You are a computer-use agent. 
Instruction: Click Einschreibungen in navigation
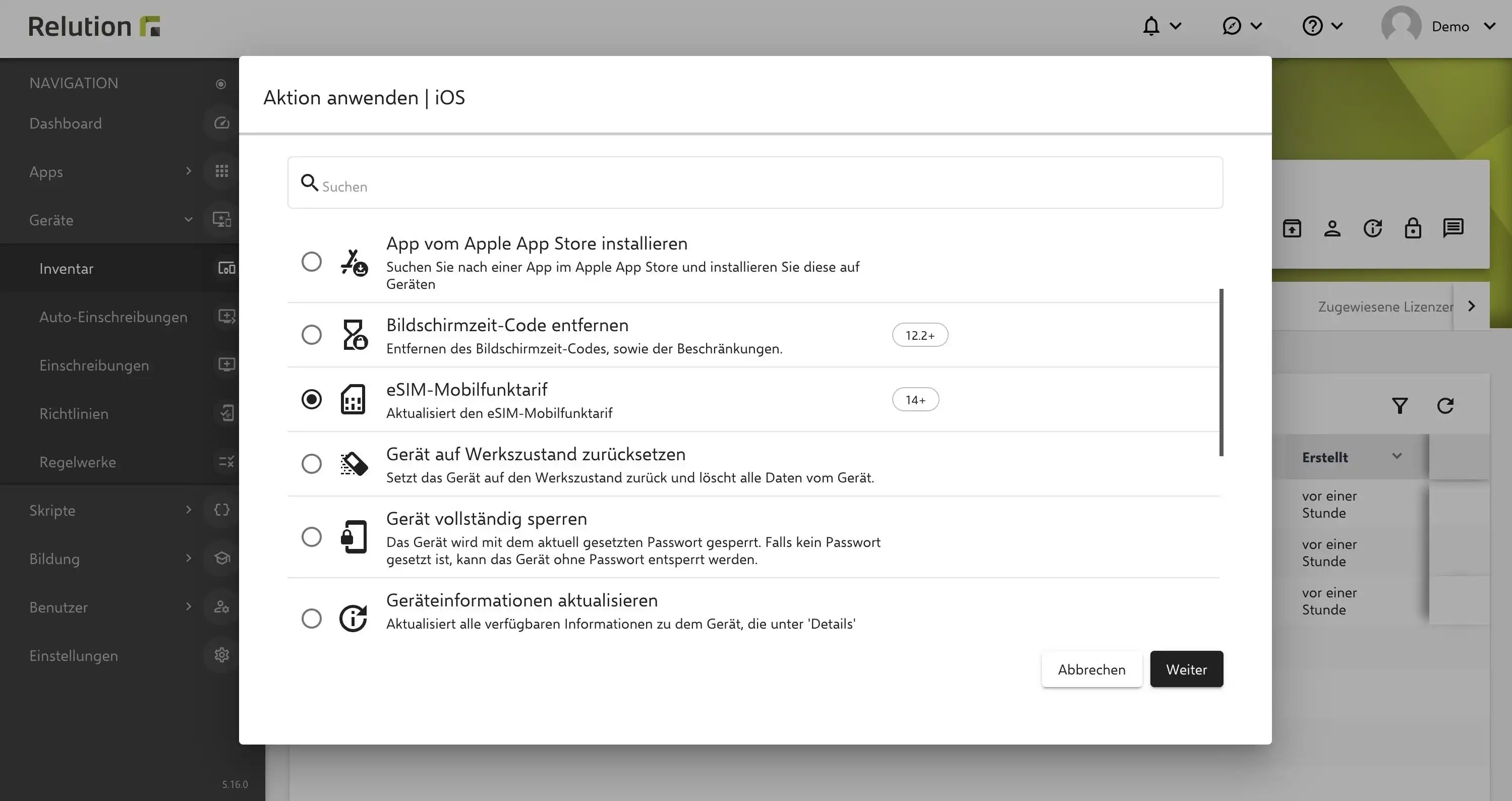click(94, 365)
